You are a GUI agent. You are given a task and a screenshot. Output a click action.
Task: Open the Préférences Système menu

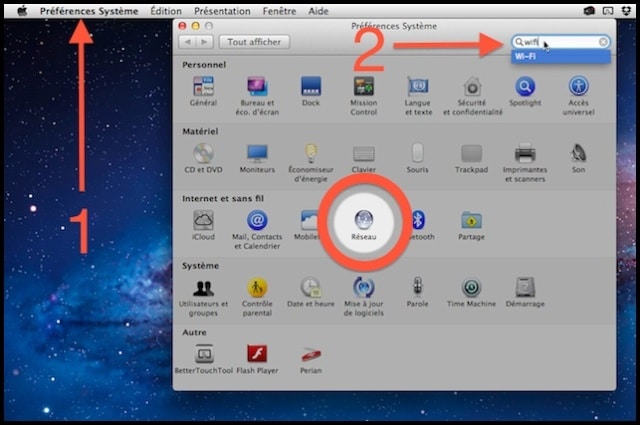[x=89, y=11]
